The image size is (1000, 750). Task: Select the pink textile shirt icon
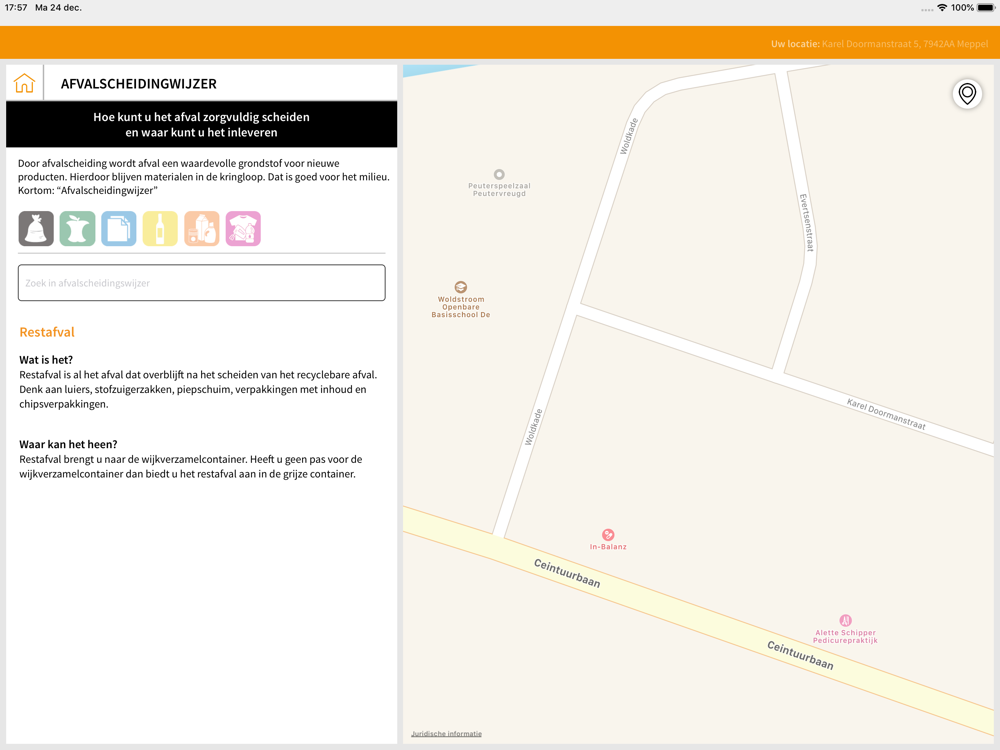(x=243, y=228)
